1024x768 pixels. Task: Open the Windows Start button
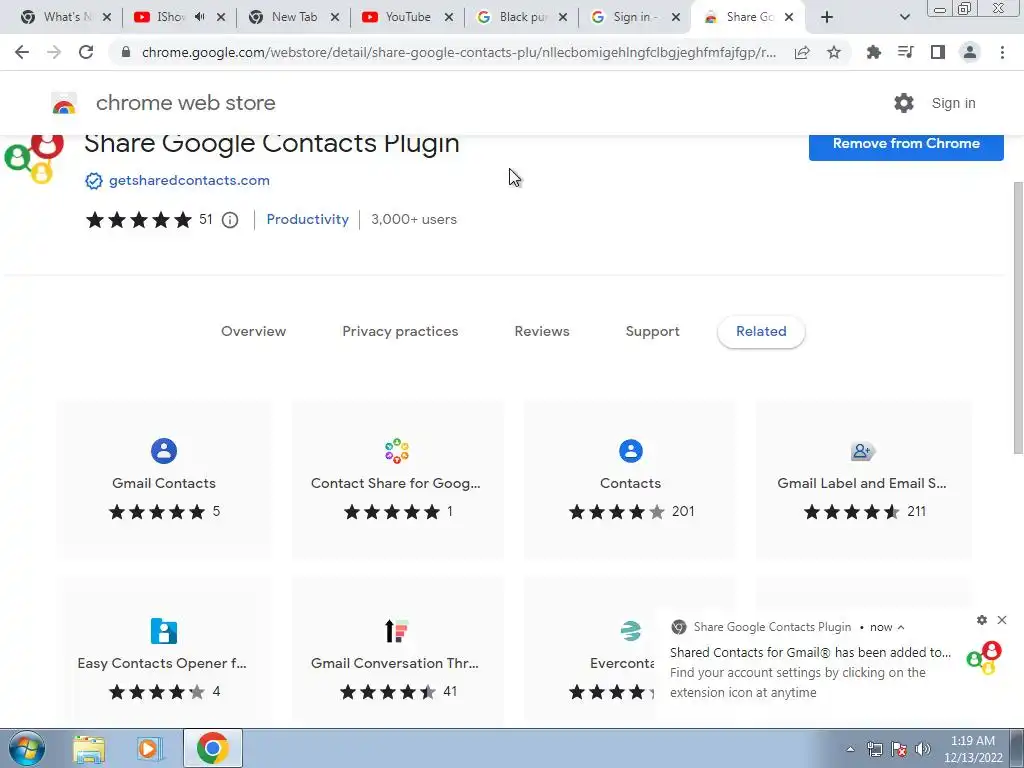27,748
